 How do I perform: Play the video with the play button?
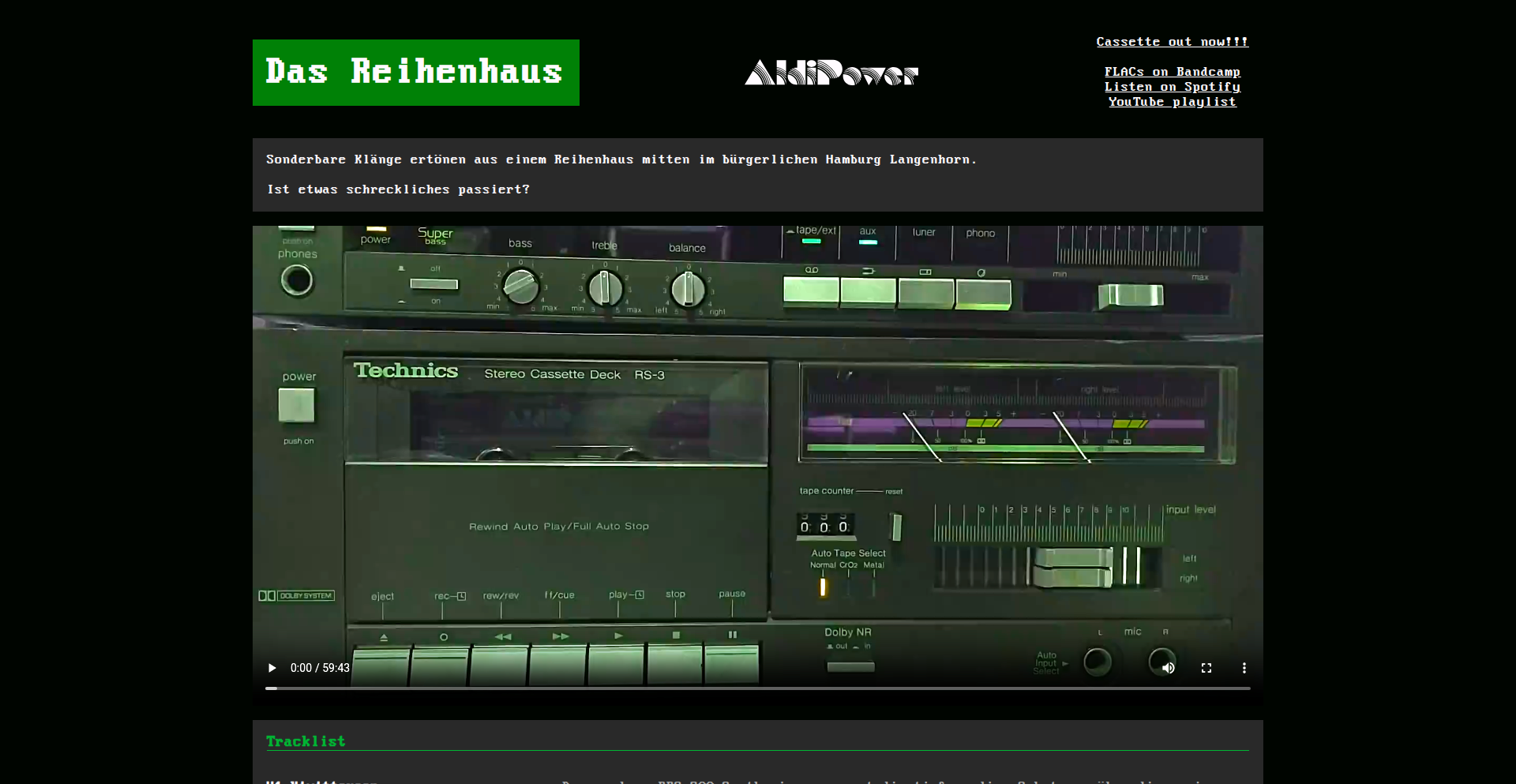tap(272, 668)
